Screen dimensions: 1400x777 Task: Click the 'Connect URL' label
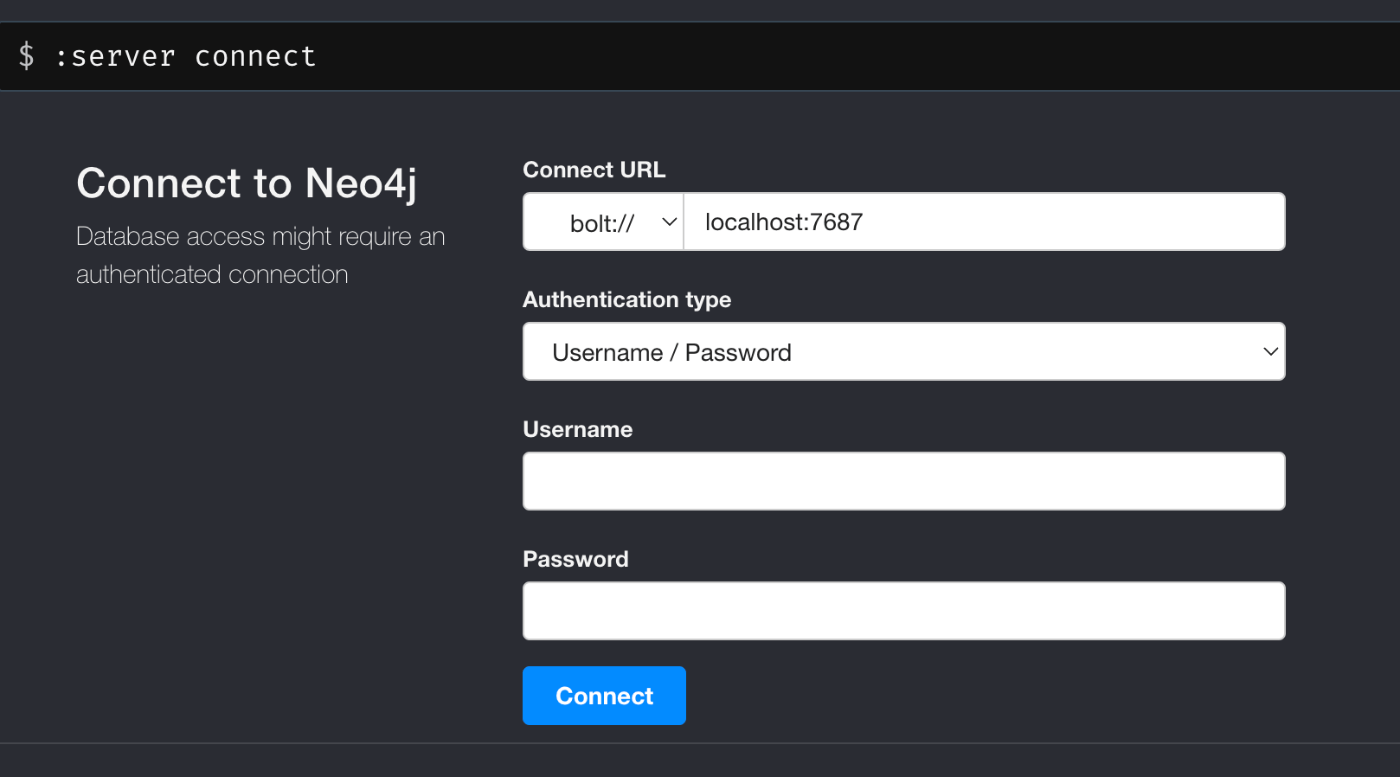[594, 170]
